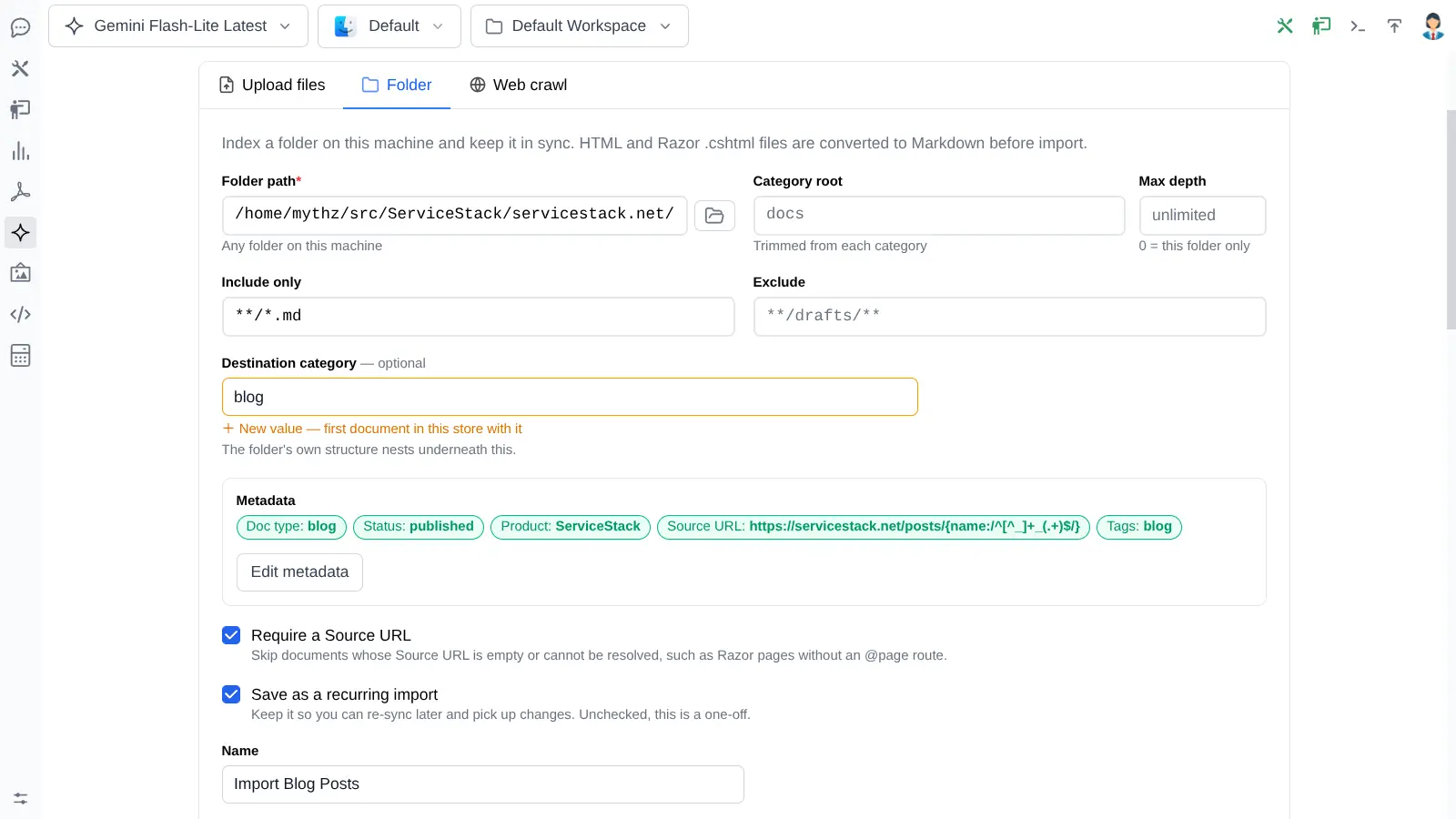Open the chat icon in sidebar
The image size is (1456, 819).
pos(20,27)
